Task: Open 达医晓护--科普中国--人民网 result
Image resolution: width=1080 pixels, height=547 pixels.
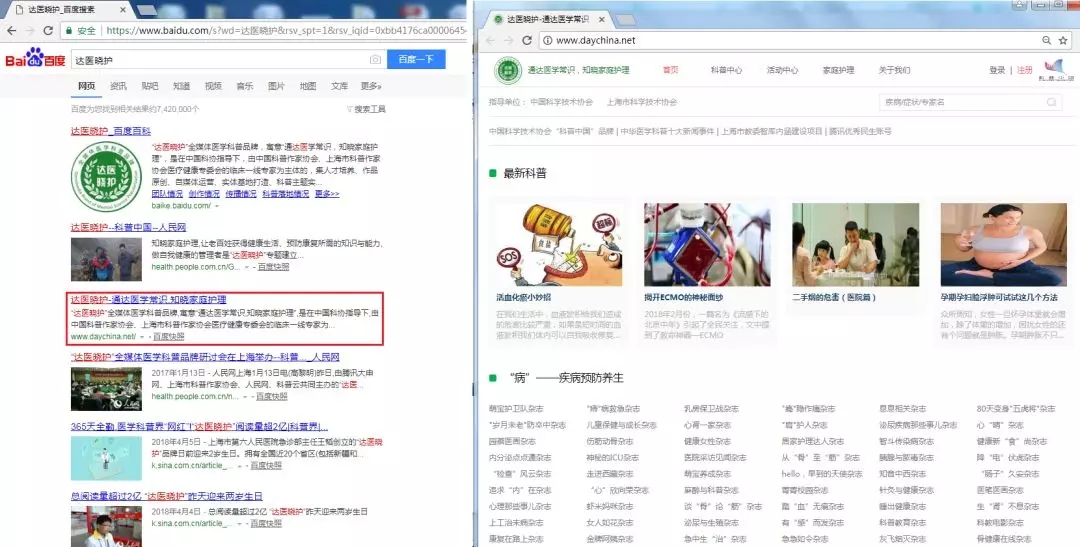Action: [128, 227]
